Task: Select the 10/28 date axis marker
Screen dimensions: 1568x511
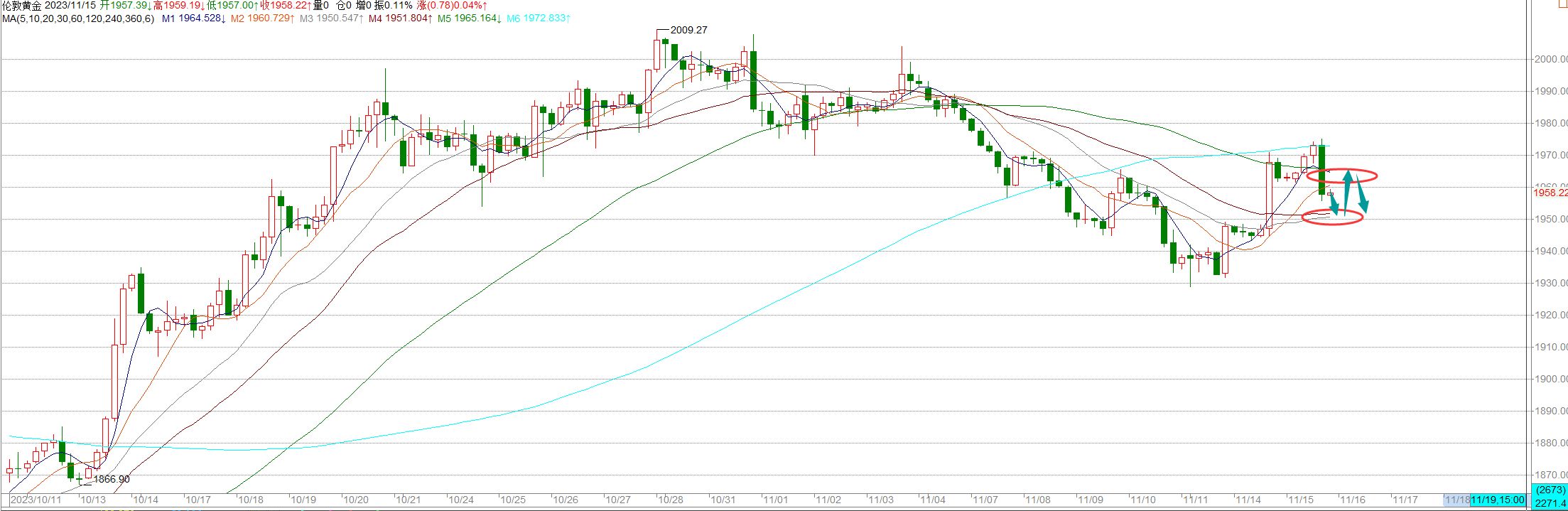Action: click(671, 500)
